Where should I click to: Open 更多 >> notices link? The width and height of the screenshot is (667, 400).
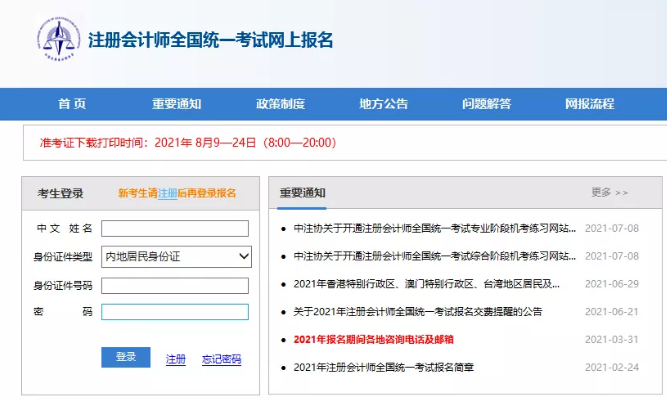pyautogui.click(x=609, y=192)
